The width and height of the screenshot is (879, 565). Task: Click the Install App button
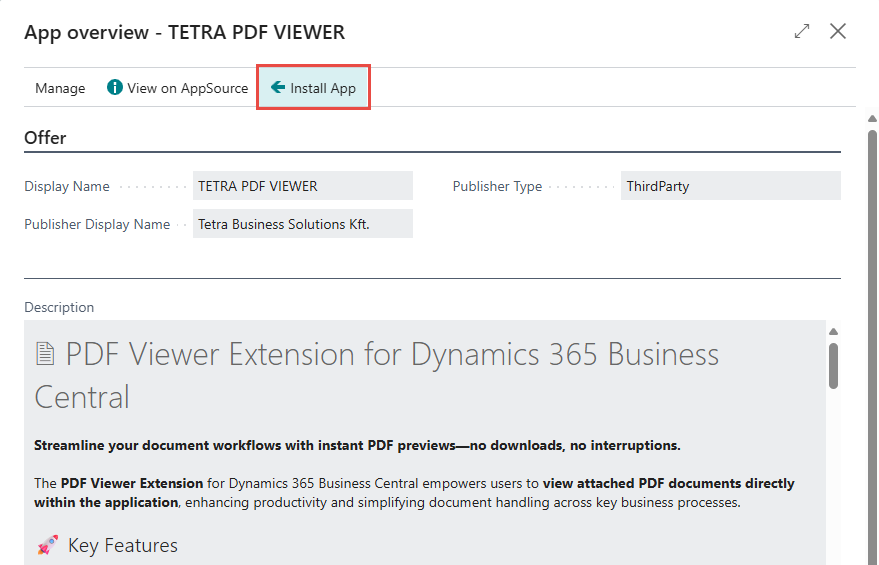[x=313, y=87]
